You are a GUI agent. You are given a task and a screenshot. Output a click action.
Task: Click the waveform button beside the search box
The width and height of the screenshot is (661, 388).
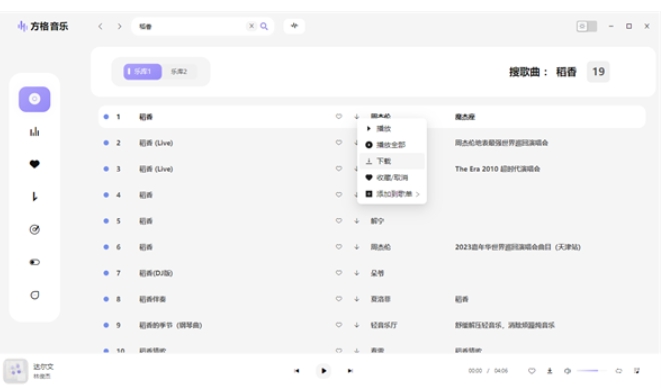[294, 26]
